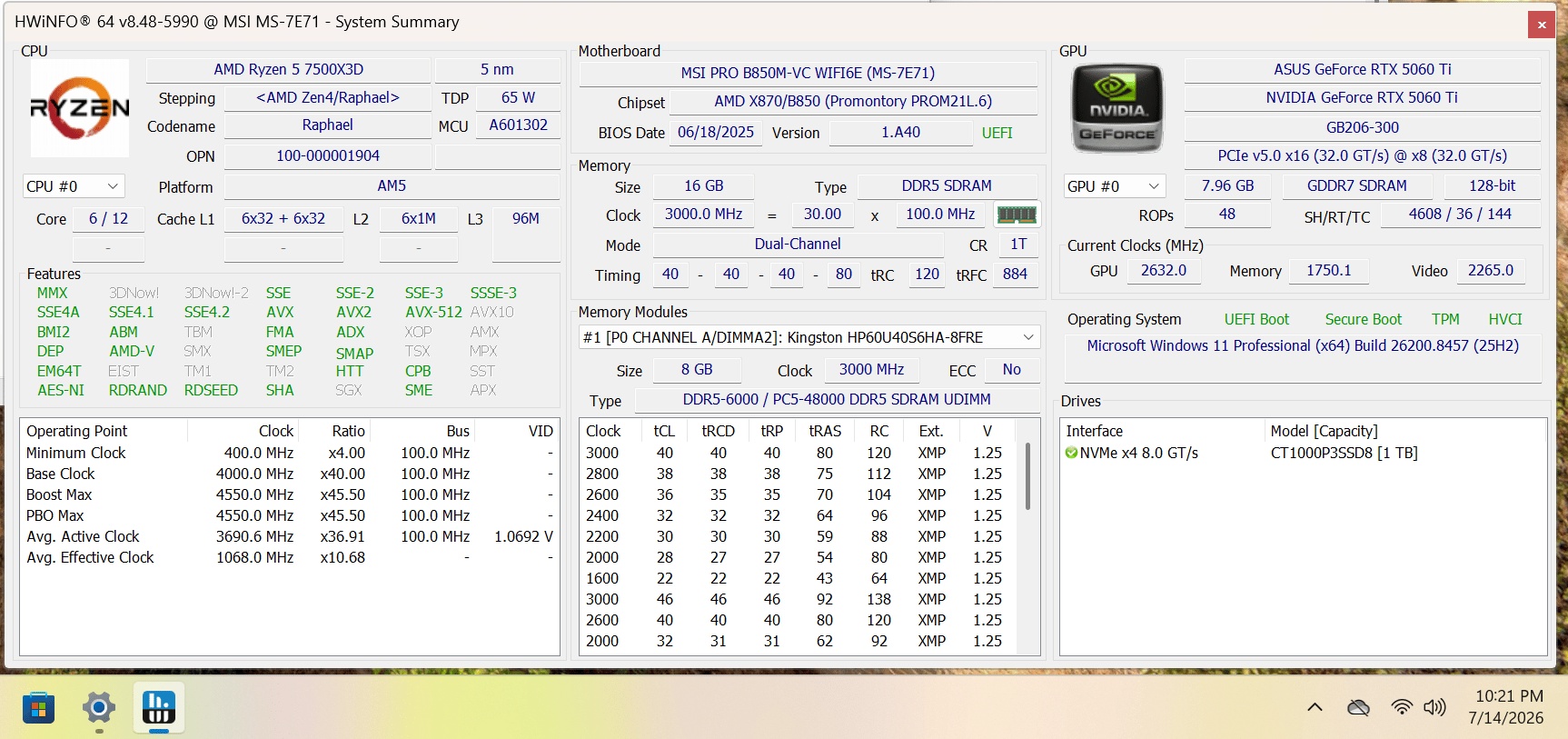Click the AM5 platform field

392,185
